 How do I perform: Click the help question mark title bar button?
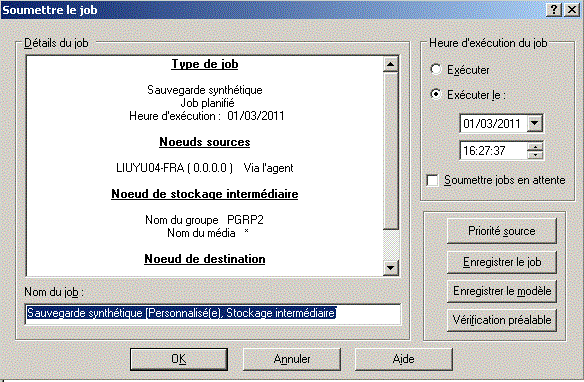pos(554,9)
